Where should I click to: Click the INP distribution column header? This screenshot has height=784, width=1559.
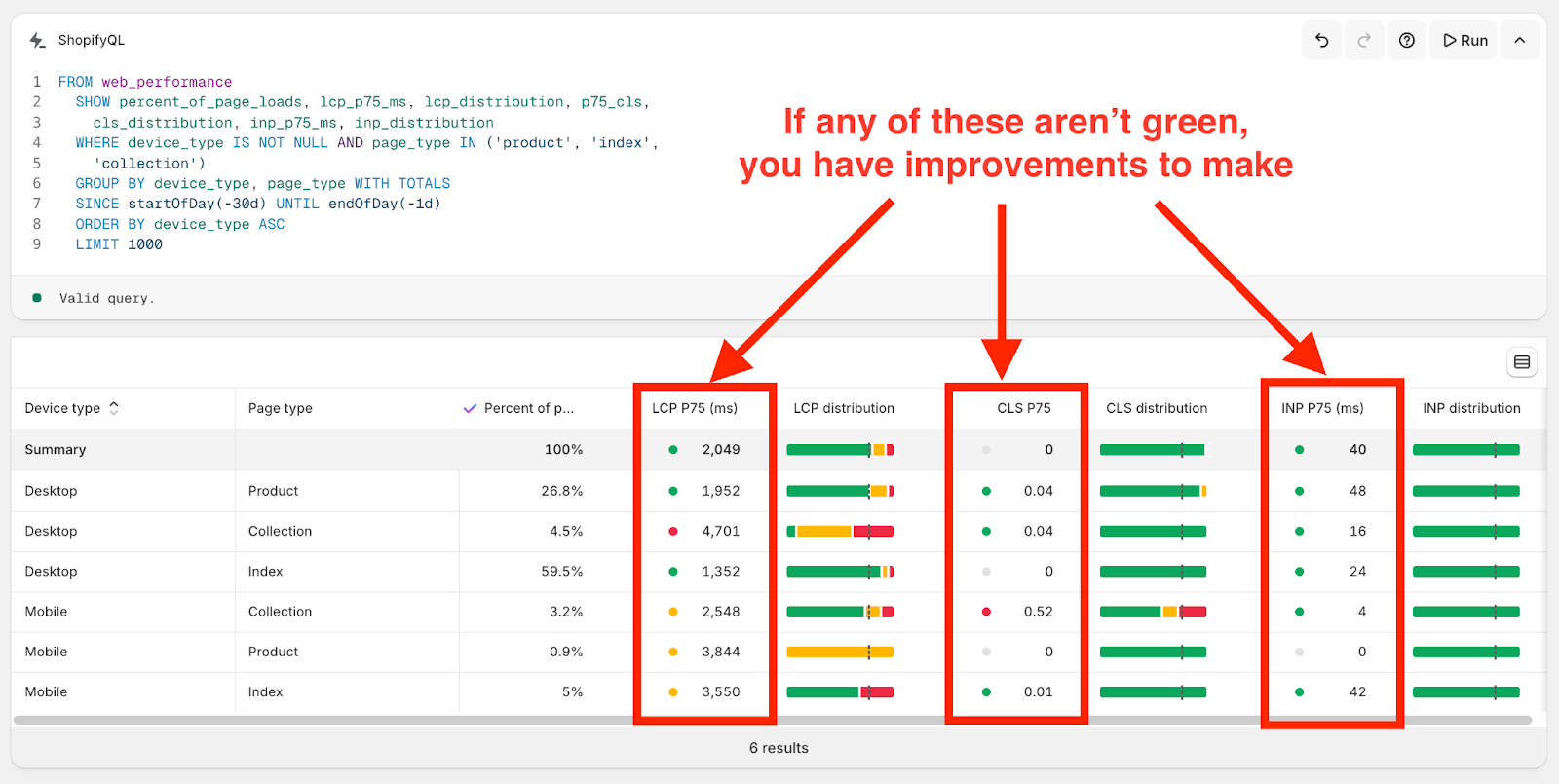click(1471, 408)
